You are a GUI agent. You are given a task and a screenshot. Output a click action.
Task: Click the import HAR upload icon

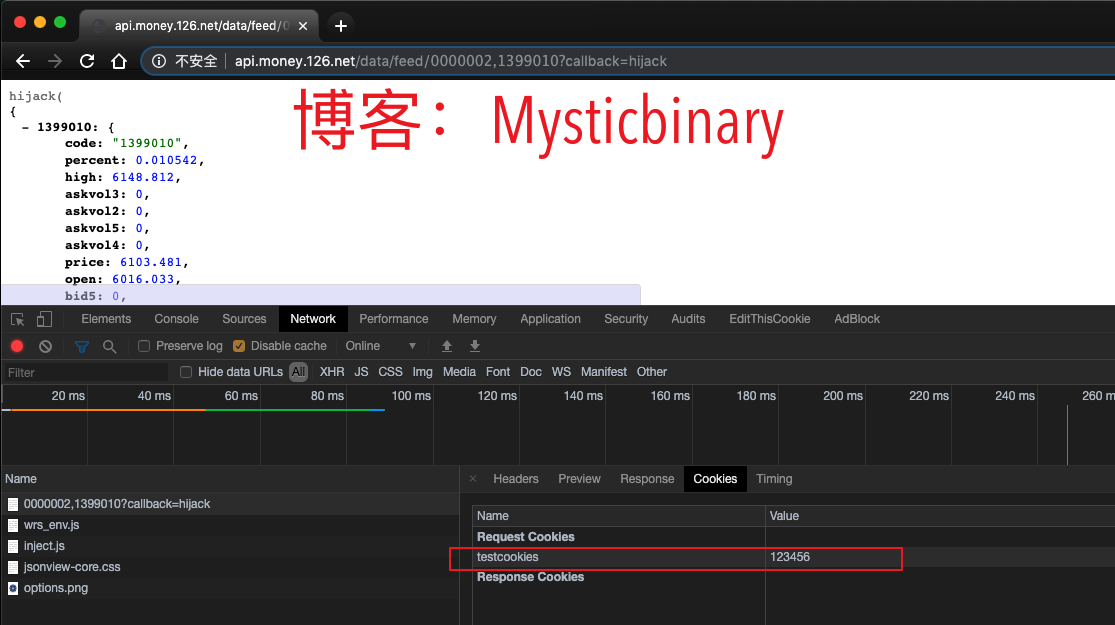[x=447, y=346]
